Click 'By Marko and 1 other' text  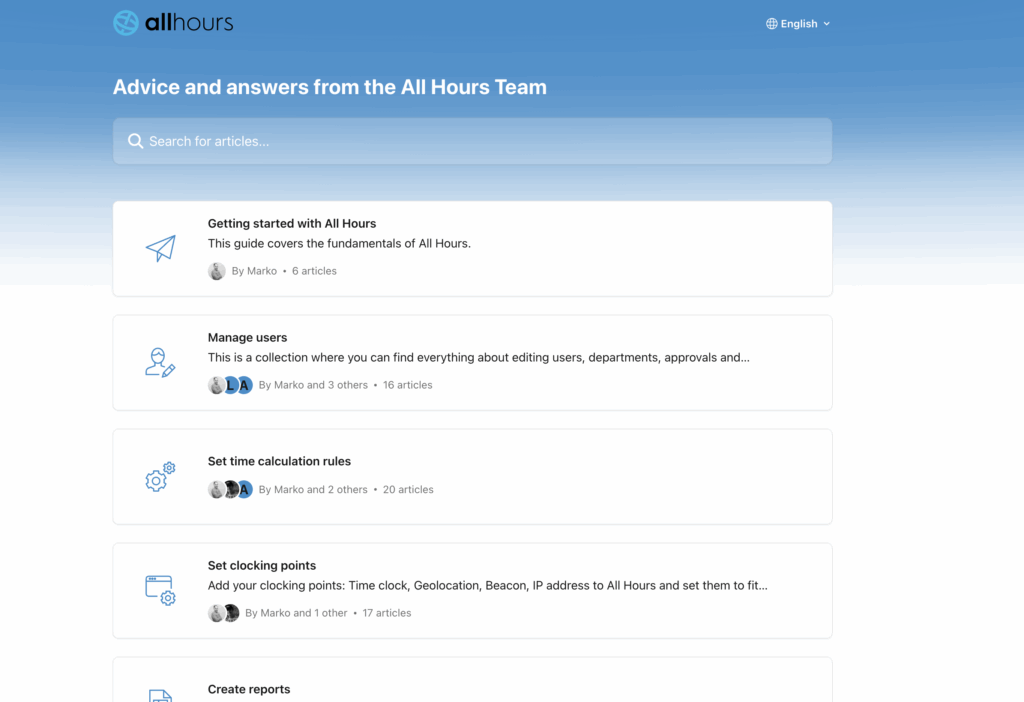pos(296,613)
